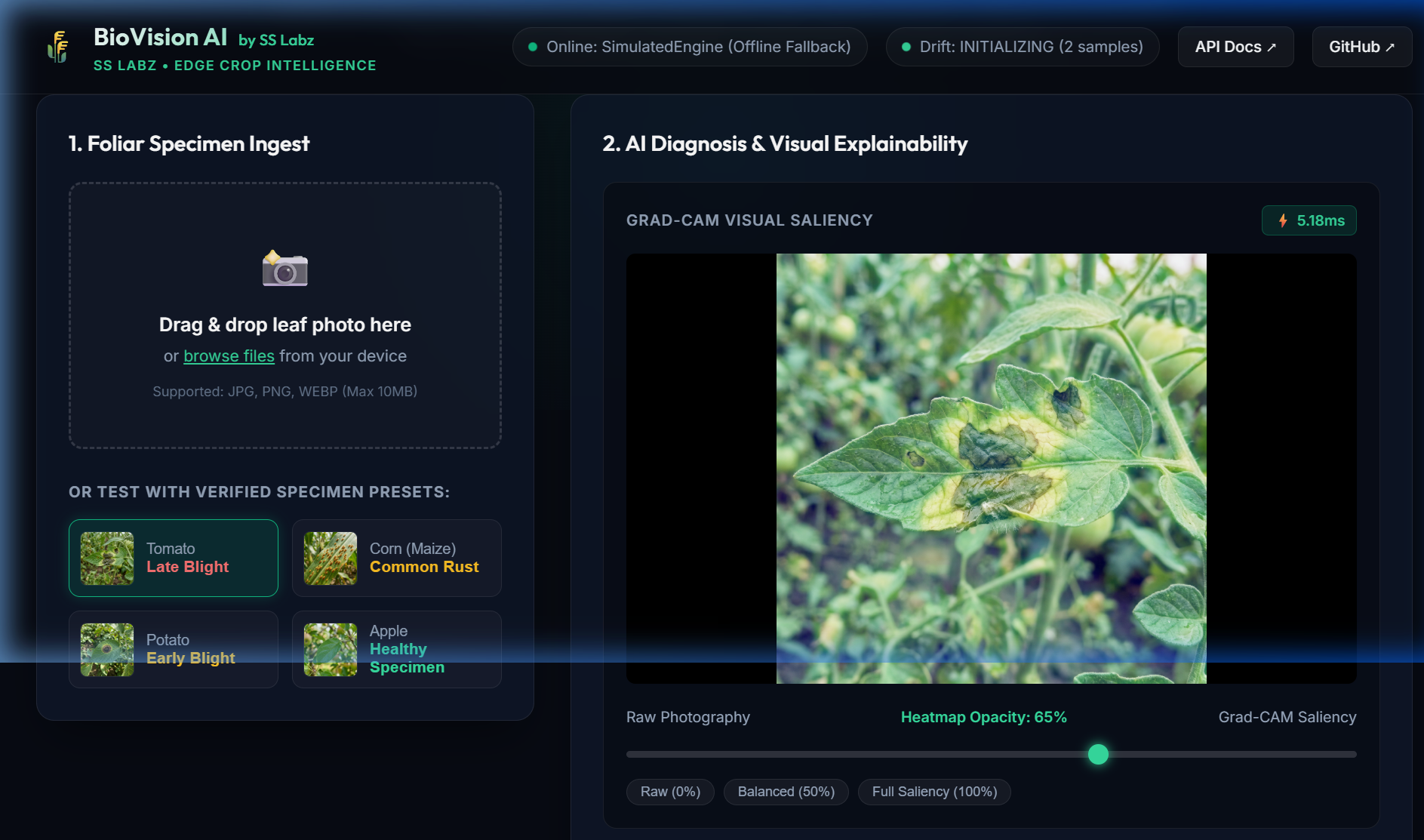Click '1. Foliar Specimen Ingest' heading
The height and width of the screenshot is (840, 1424).
tap(189, 143)
